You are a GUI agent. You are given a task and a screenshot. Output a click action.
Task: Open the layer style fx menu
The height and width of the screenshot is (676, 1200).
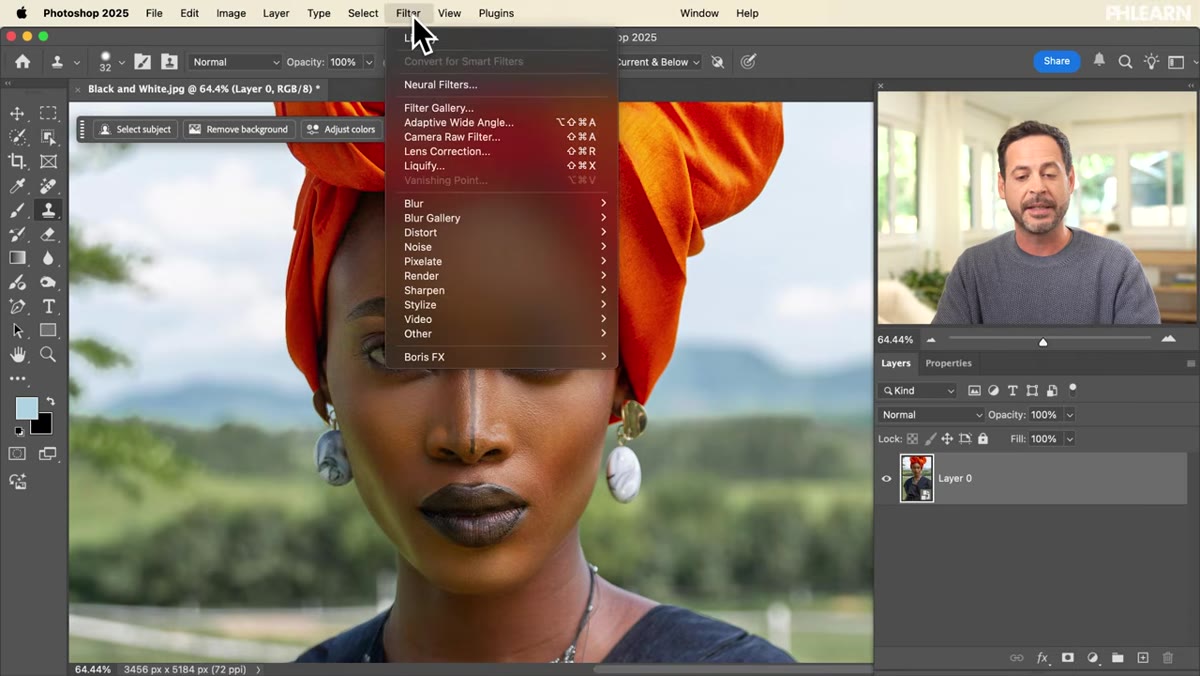pyautogui.click(x=1042, y=658)
